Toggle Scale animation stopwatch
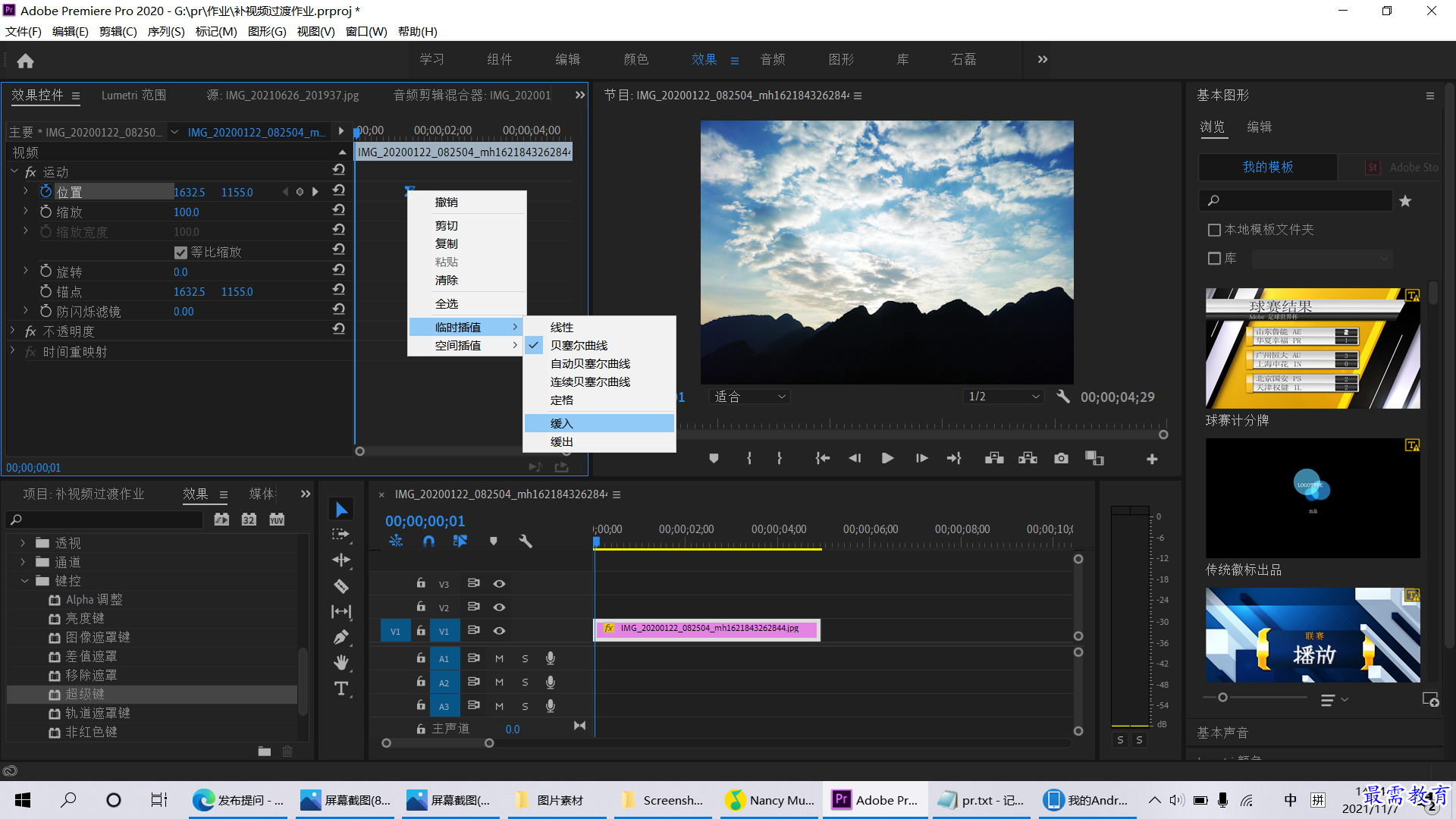Viewport: 1456px width, 819px height. pos(45,212)
